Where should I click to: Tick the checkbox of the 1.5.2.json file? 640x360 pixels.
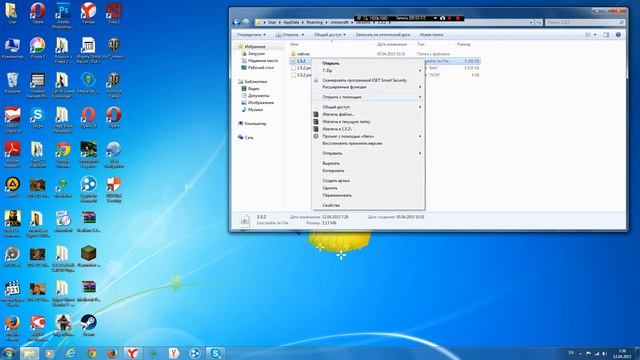click(293, 75)
